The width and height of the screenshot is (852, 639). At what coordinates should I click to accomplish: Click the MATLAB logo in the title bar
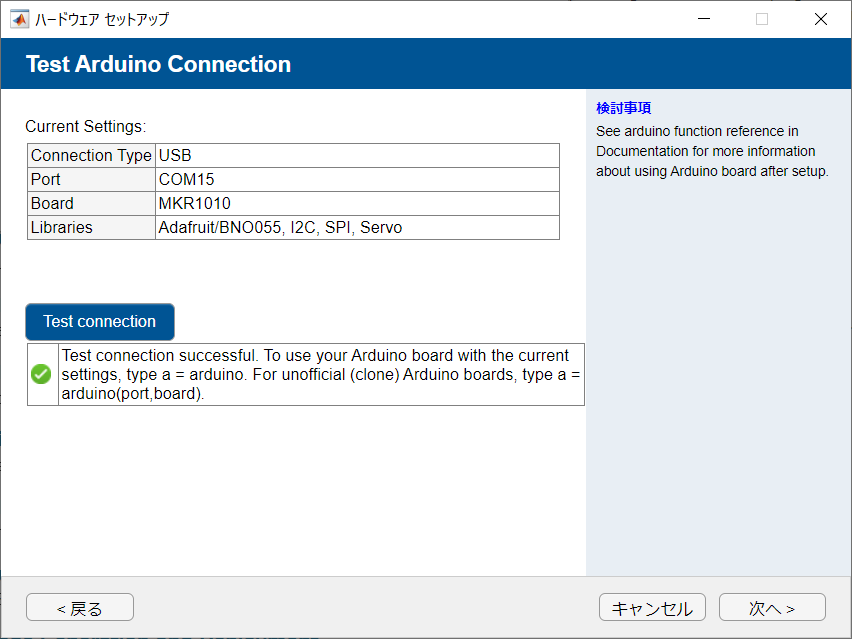18,18
